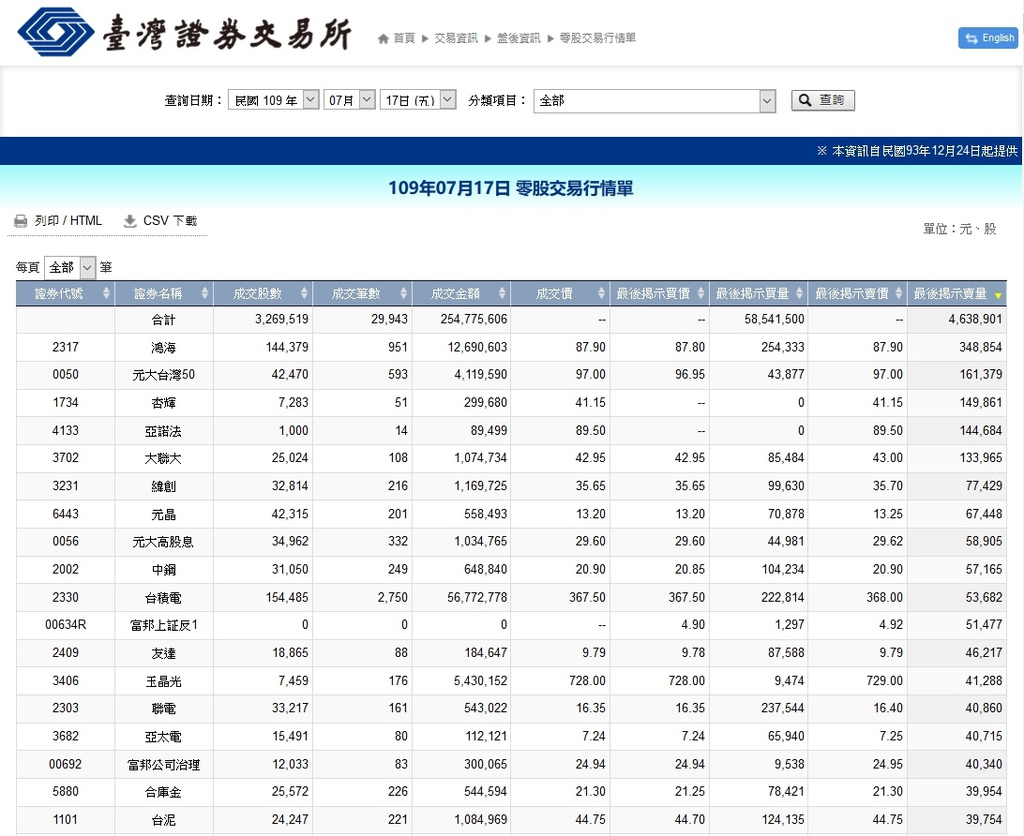Click the home icon in breadcrumb

click(x=383, y=39)
